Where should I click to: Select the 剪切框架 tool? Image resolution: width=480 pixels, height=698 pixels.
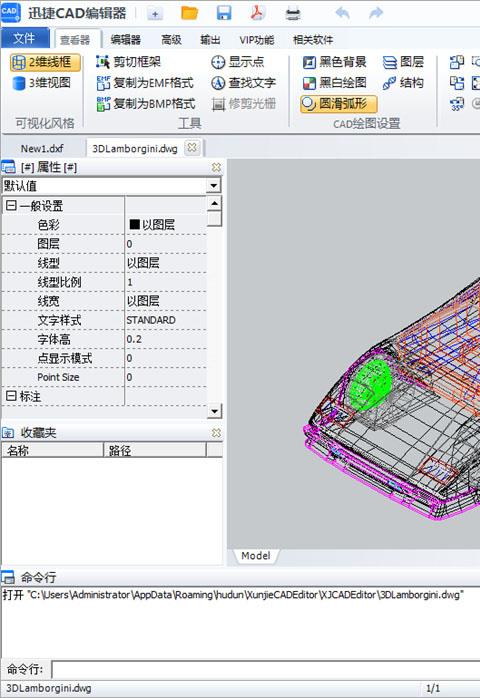pyautogui.click(x=128, y=62)
